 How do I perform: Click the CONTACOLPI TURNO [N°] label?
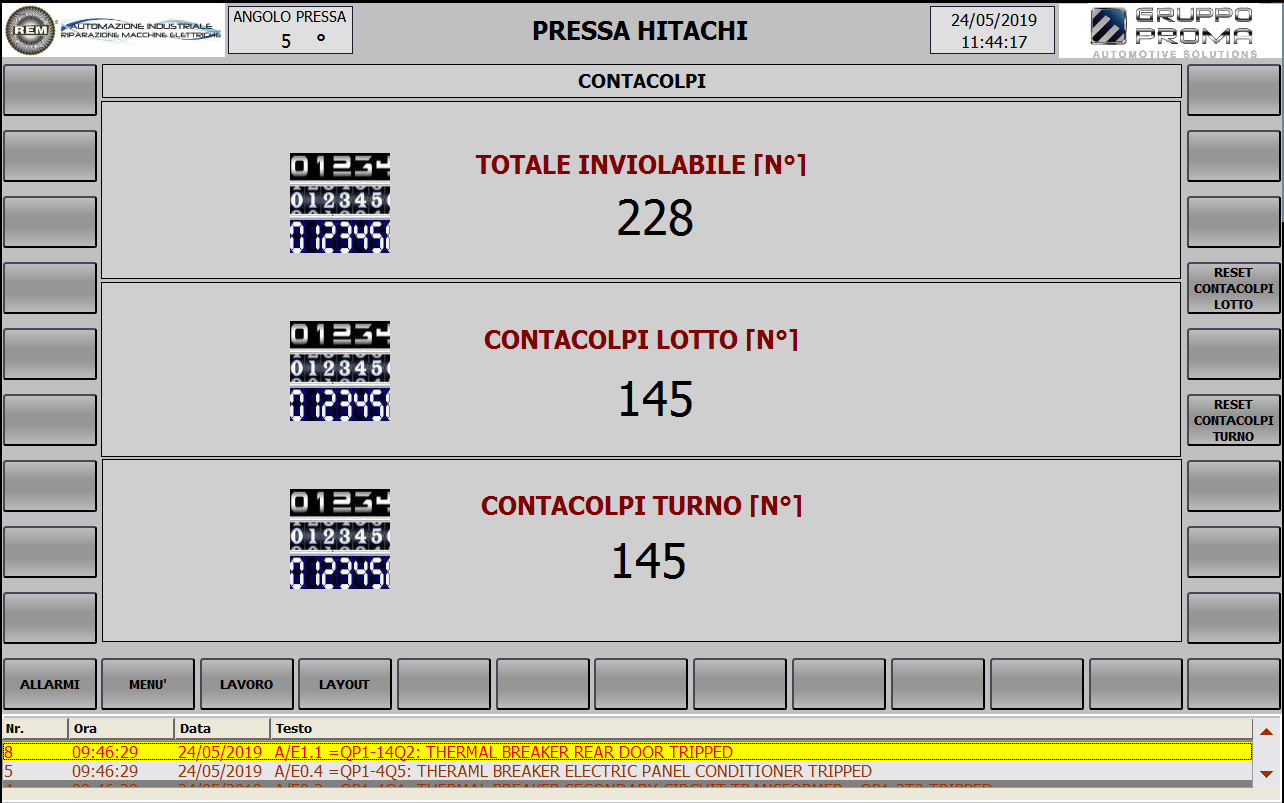click(642, 506)
